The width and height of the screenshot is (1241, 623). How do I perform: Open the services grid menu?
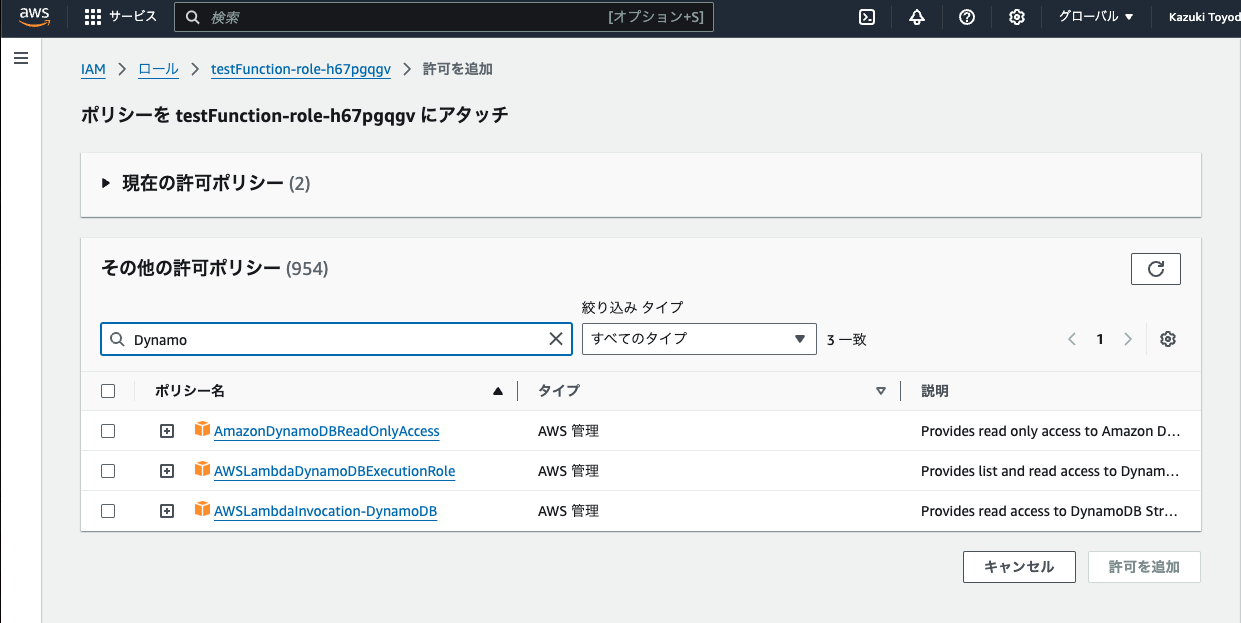(93, 17)
